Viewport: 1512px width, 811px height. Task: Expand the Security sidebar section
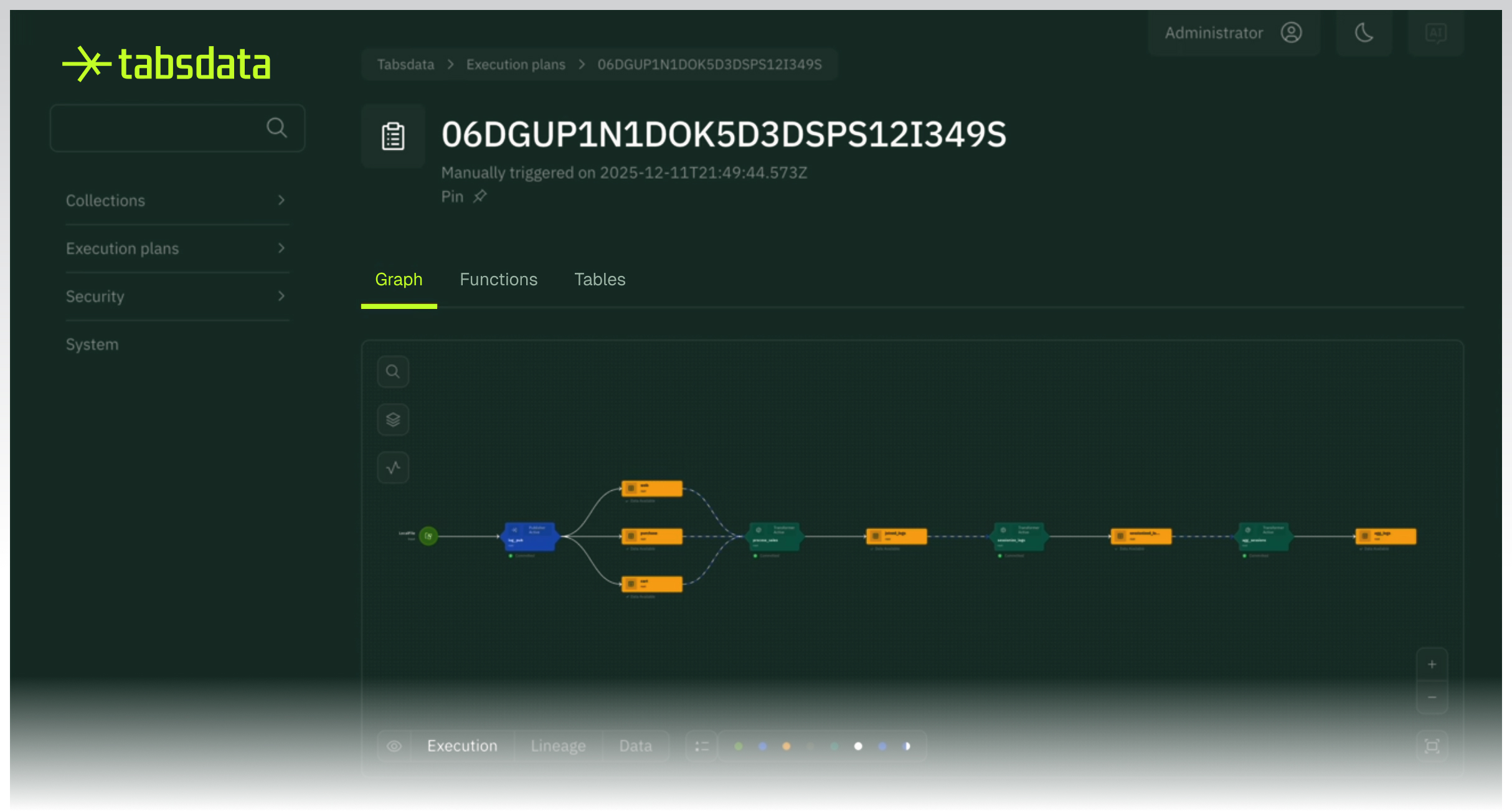pos(177,296)
